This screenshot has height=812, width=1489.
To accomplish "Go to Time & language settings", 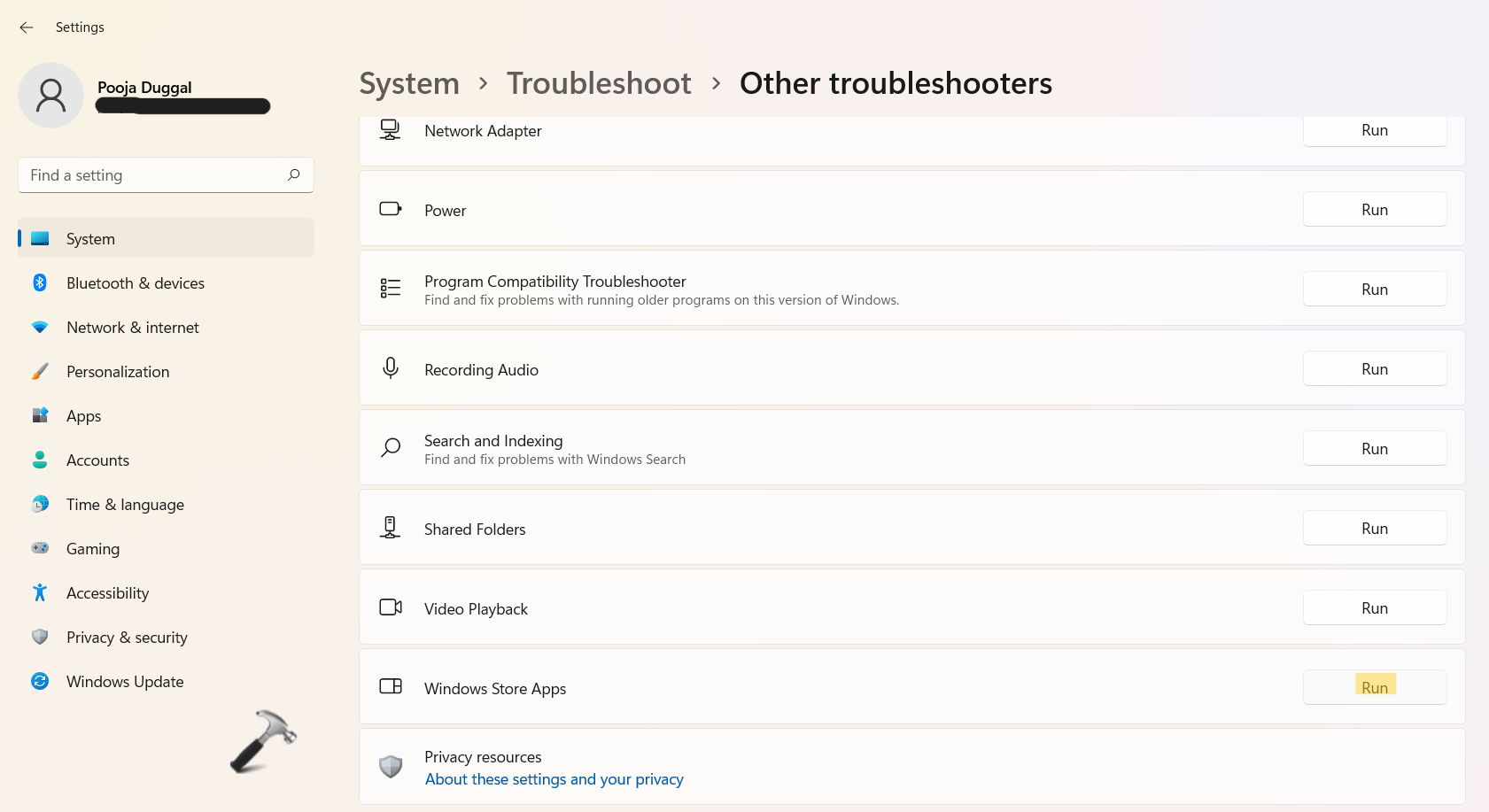I will click(125, 505).
